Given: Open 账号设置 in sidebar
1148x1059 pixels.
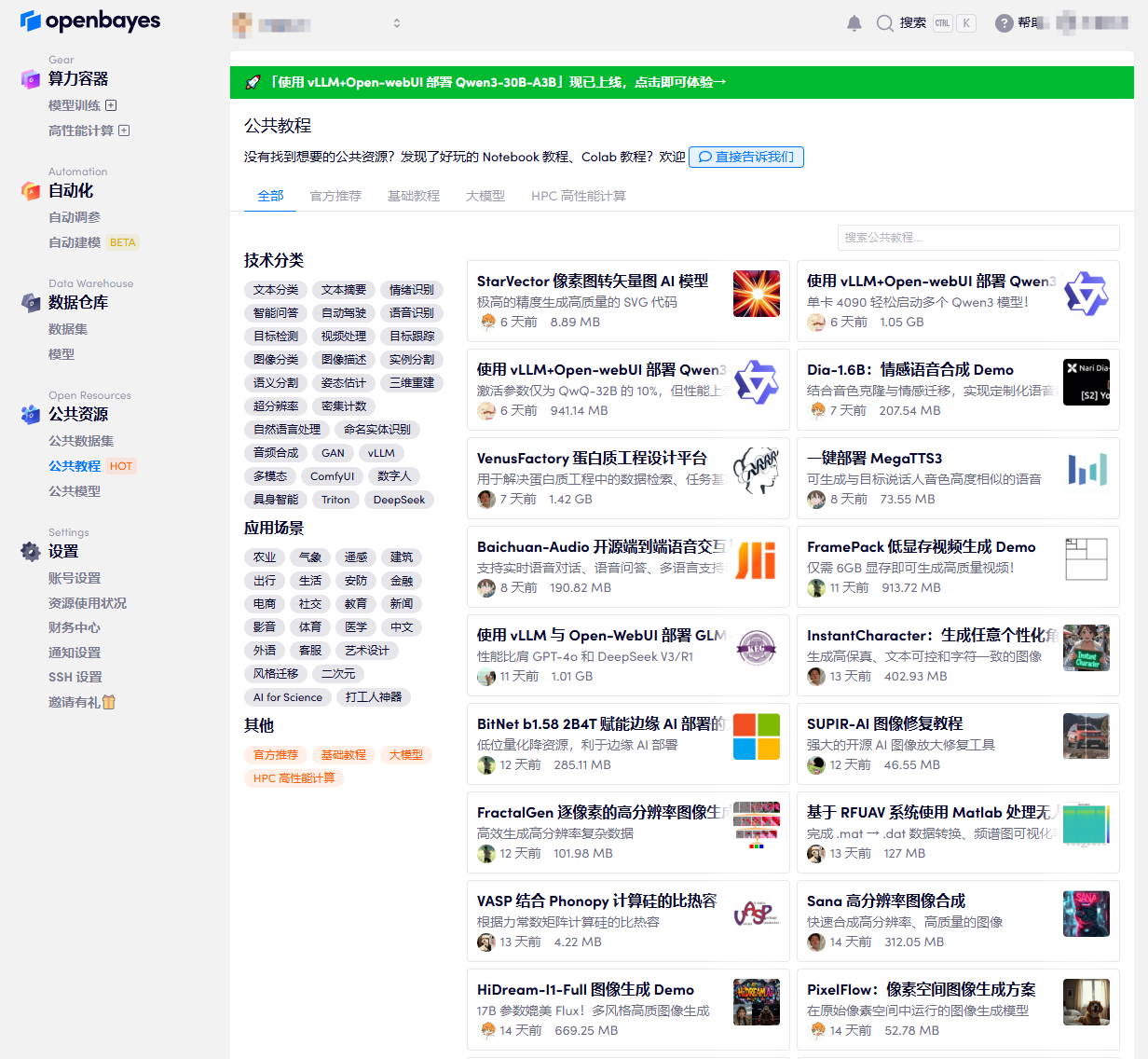Looking at the screenshot, I should point(75,578).
